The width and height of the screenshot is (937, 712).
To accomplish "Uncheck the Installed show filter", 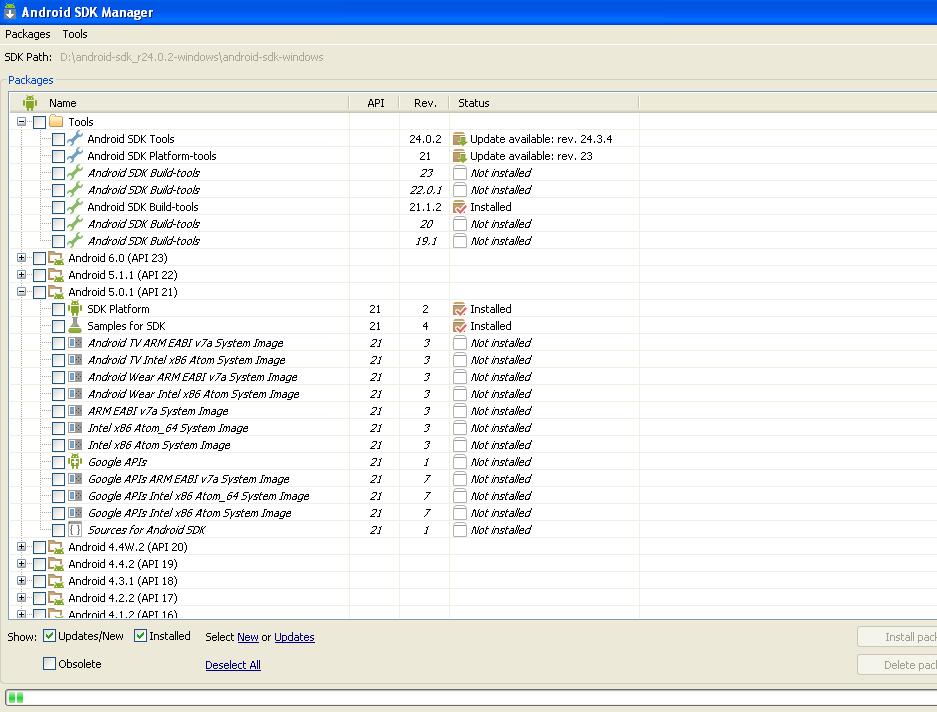I will [140, 635].
